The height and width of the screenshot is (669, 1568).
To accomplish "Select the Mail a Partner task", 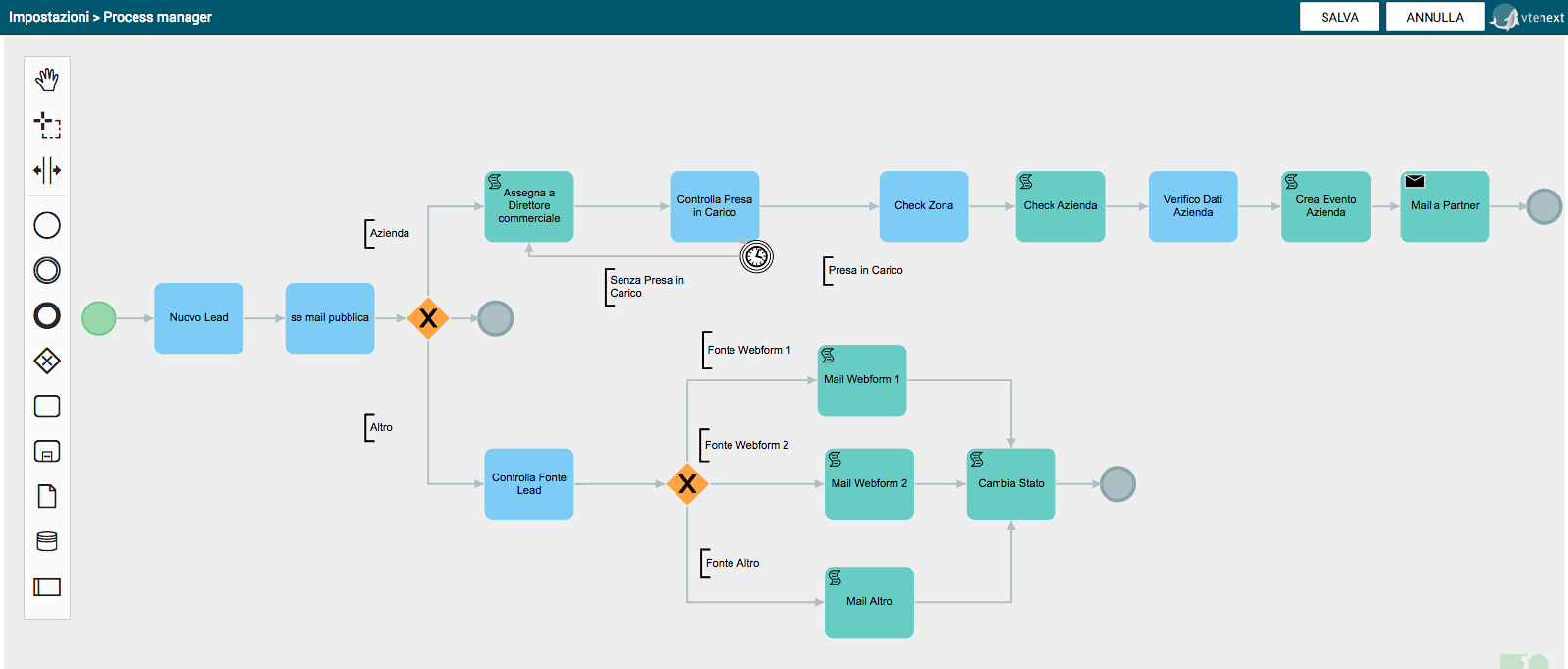I will 1444,206.
